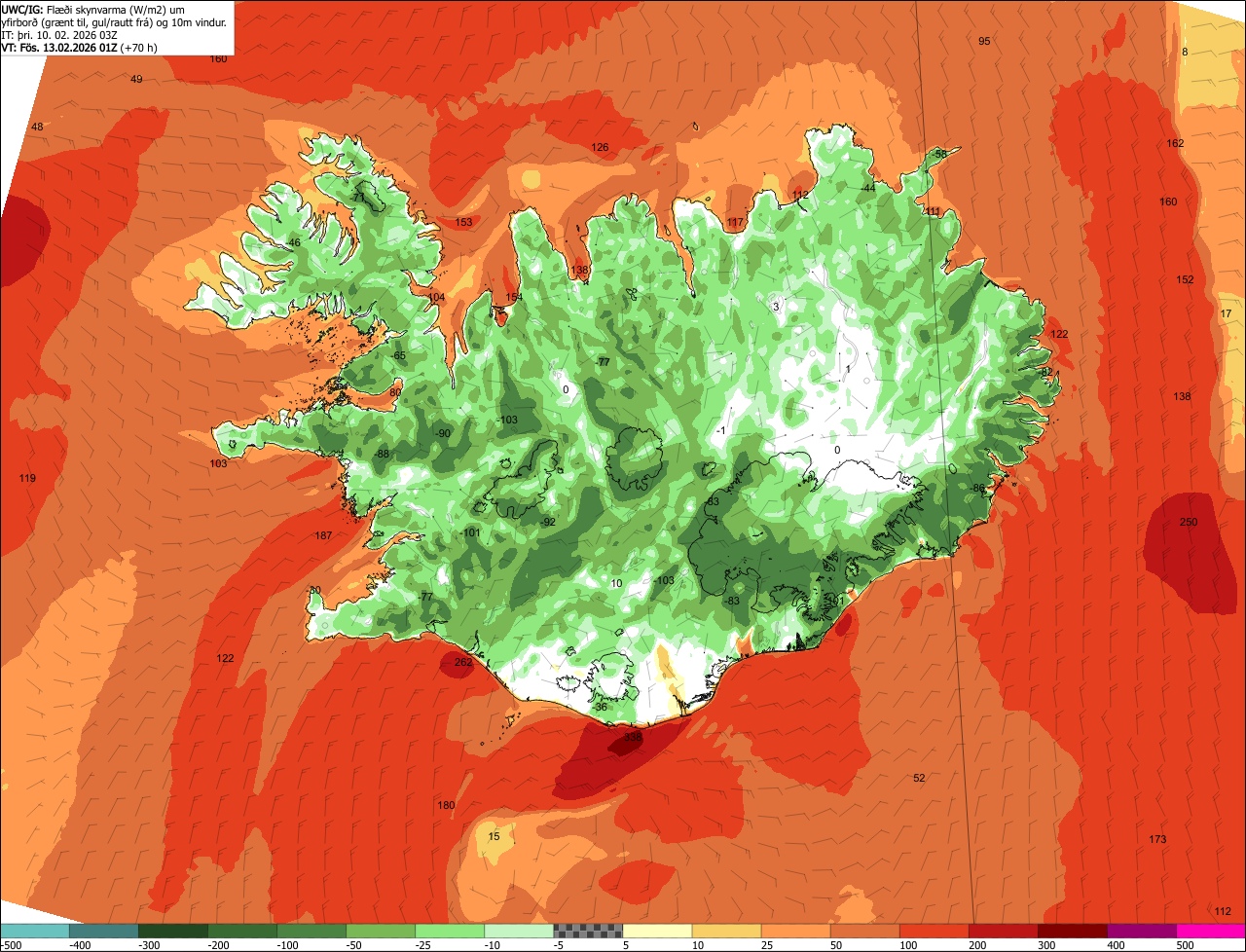Viewport: 1246px width, 952px height.
Task: Click the value 3 in the northern highlands
Action: click(776, 307)
